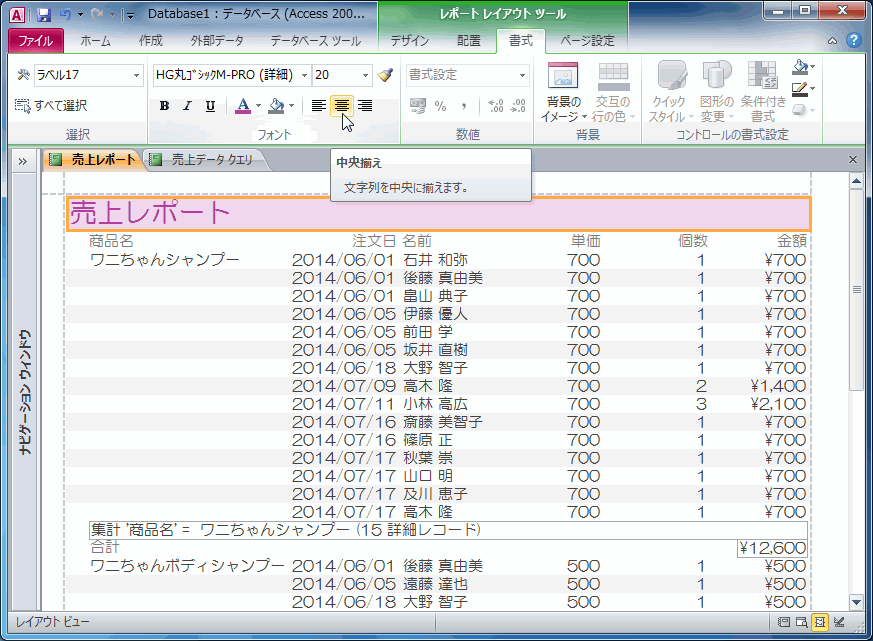
Task: Open the shape fill bucket in control formatting
Action: point(803,67)
